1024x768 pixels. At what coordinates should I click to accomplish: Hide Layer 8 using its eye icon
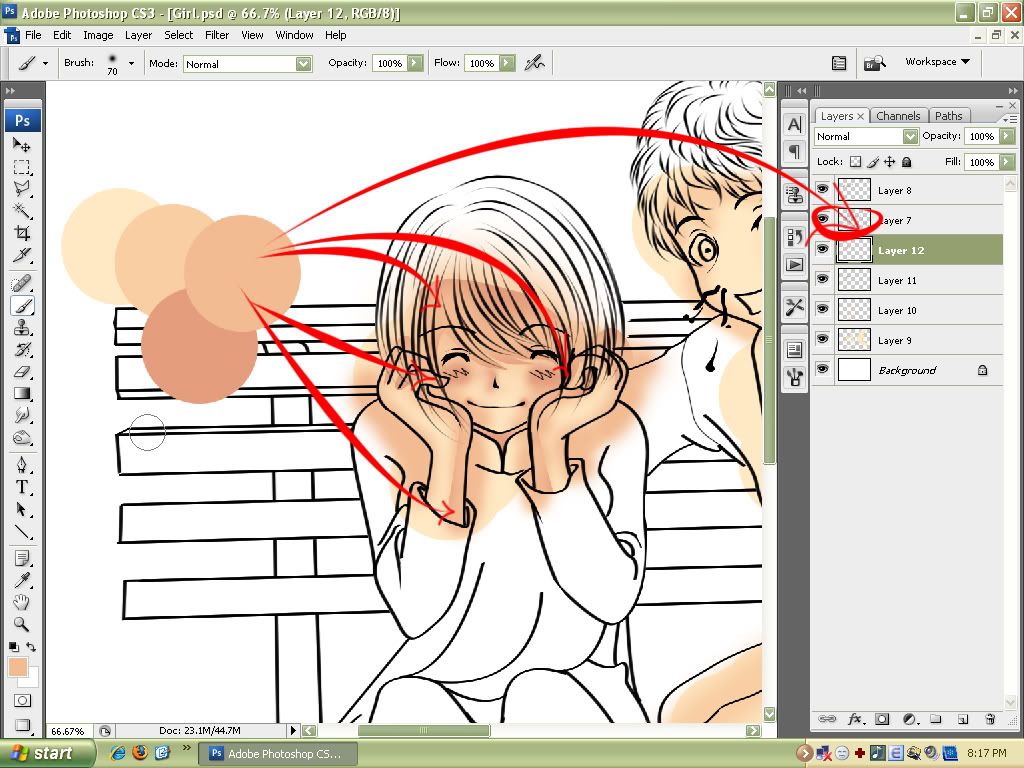pos(823,190)
